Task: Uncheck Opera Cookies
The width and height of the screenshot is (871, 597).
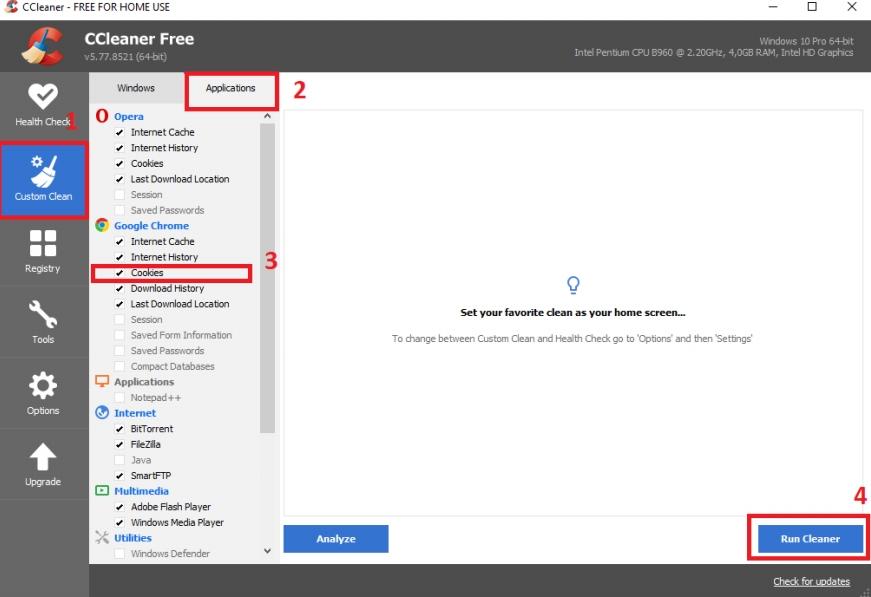Action: pyautogui.click(x=119, y=163)
